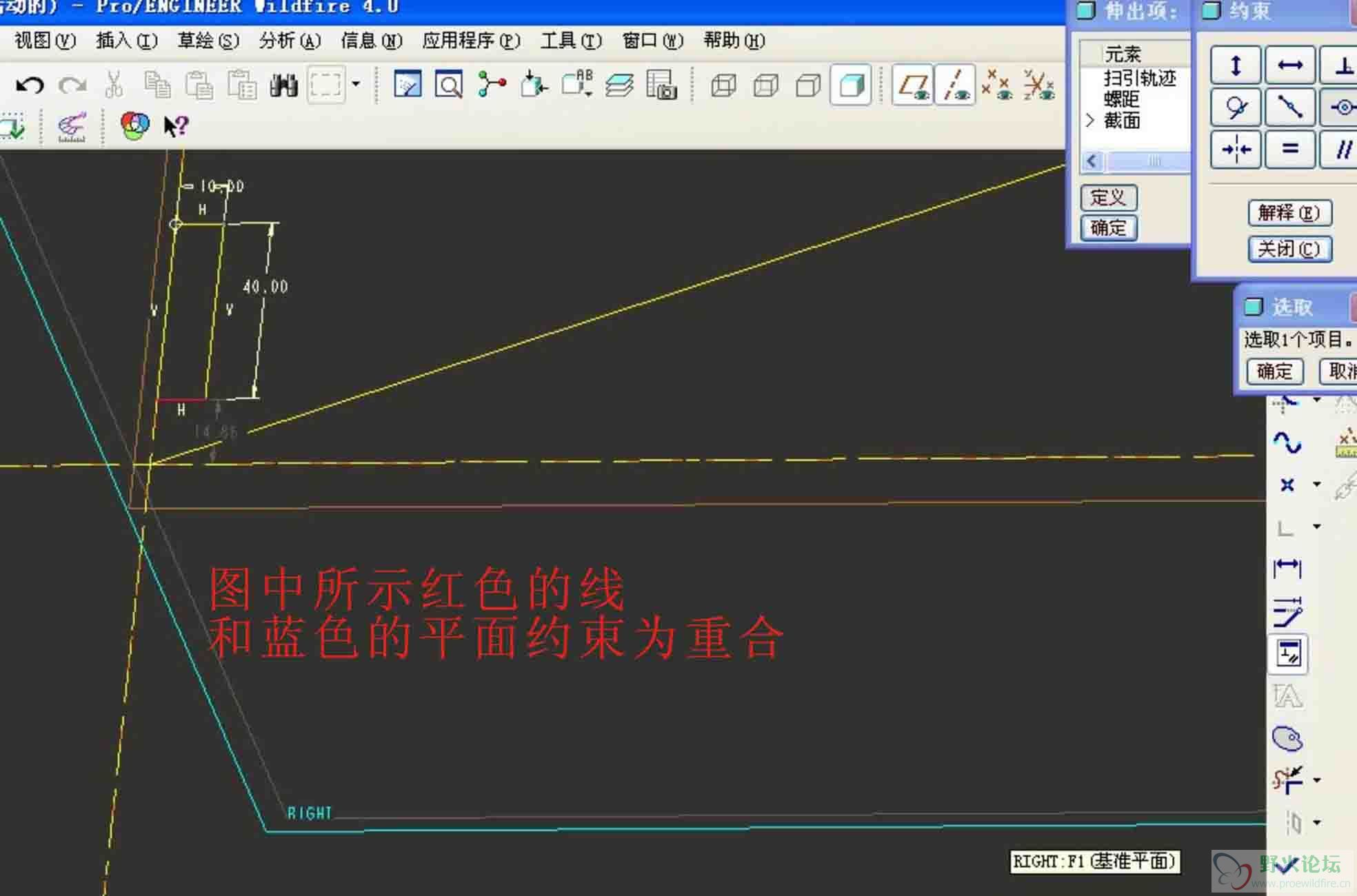Select the point creation tool

coord(1287,485)
